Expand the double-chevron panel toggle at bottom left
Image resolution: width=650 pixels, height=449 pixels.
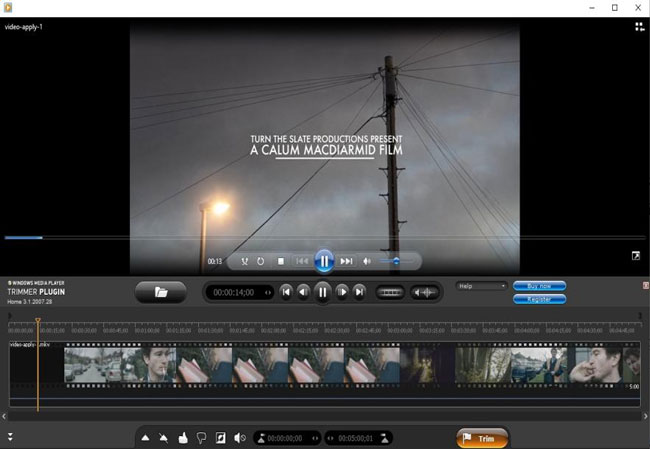tap(10, 437)
